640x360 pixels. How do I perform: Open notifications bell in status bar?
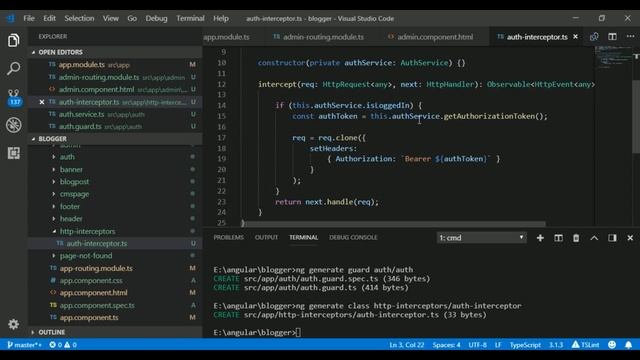(629, 345)
